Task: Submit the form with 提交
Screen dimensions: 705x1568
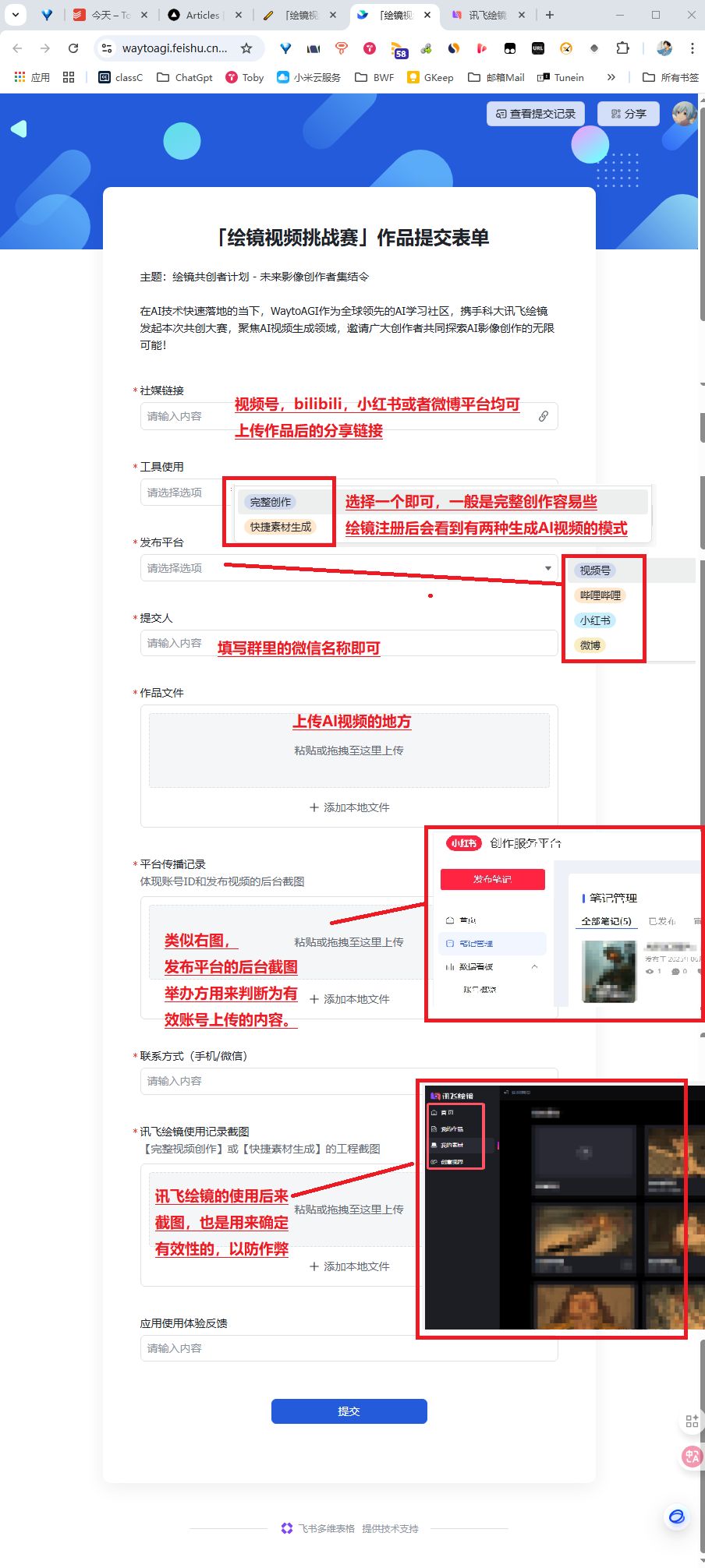Action: [x=349, y=1411]
